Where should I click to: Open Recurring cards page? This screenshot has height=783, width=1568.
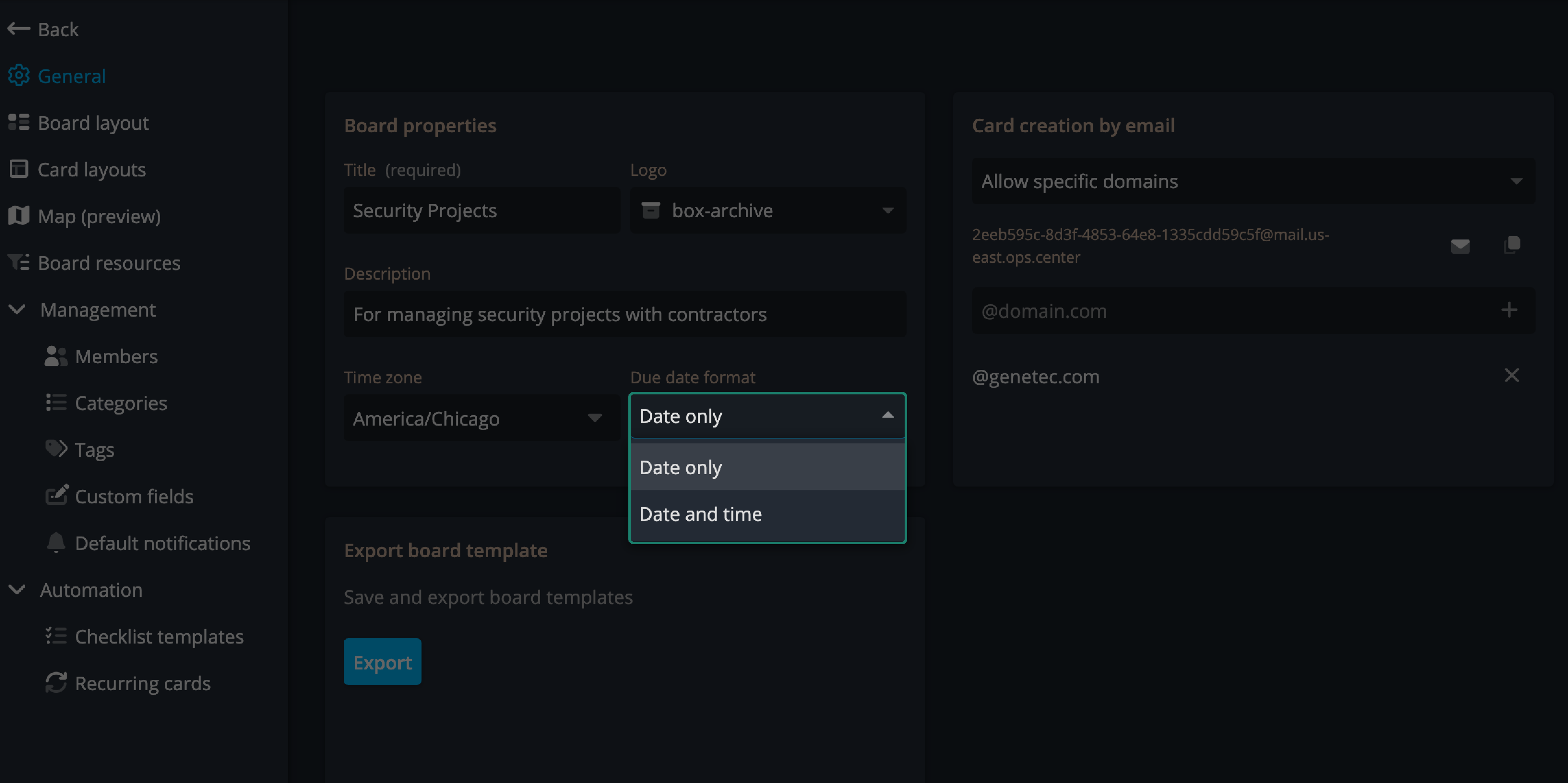pos(142,682)
